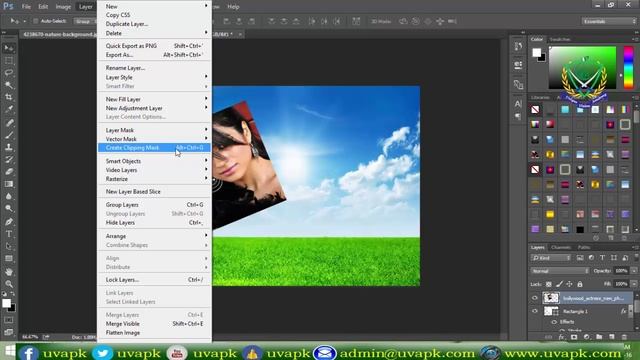Image resolution: width=640 pixels, height=360 pixels.
Task: Expand the New submenu in Layer menu
Action: tap(155, 6)
